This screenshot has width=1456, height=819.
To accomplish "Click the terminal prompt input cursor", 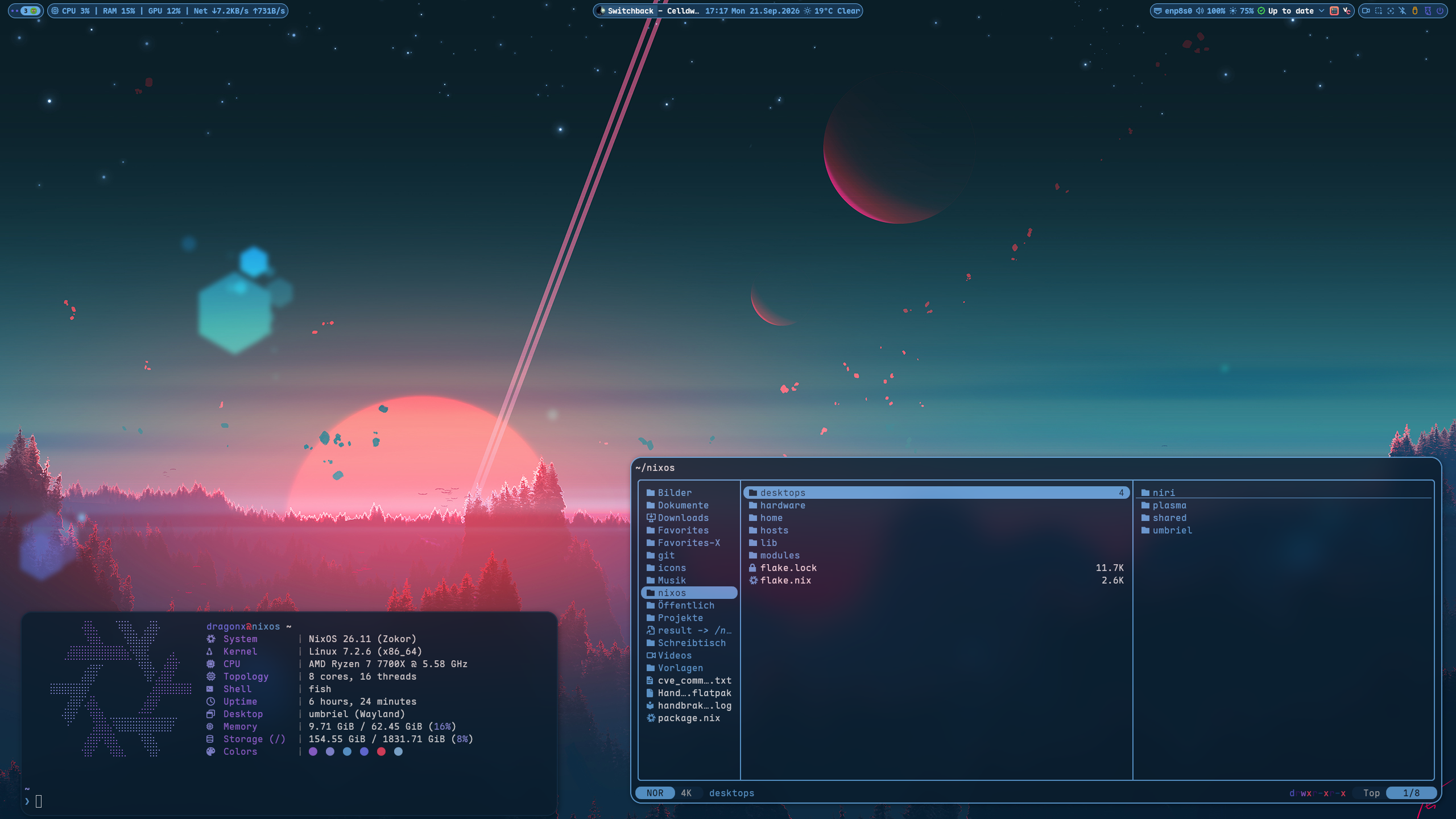I will pyautogui.click(x=39, y=801).
